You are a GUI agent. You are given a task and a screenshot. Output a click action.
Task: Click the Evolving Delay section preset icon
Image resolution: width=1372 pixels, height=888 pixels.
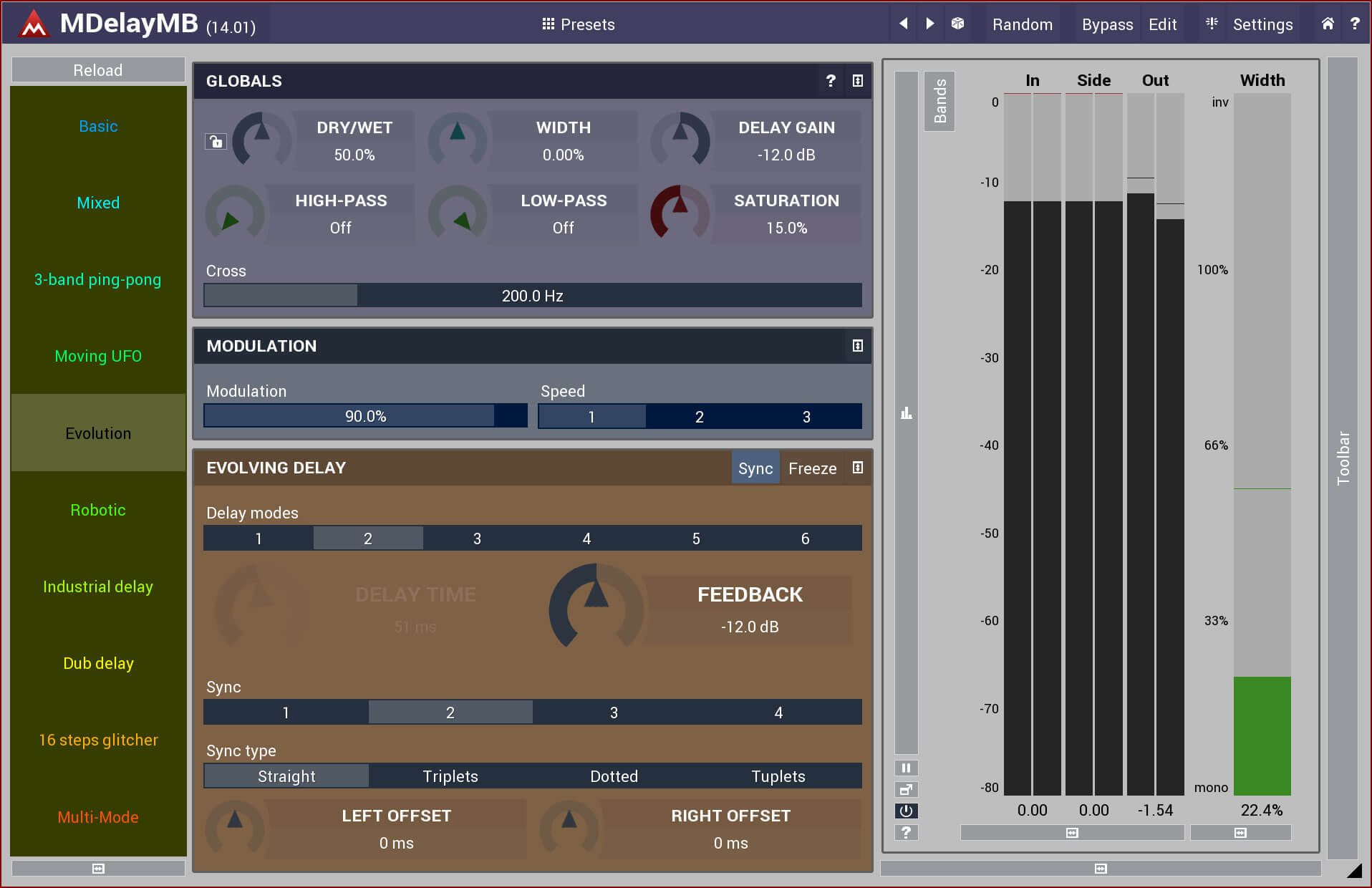(x=858, y=468)
